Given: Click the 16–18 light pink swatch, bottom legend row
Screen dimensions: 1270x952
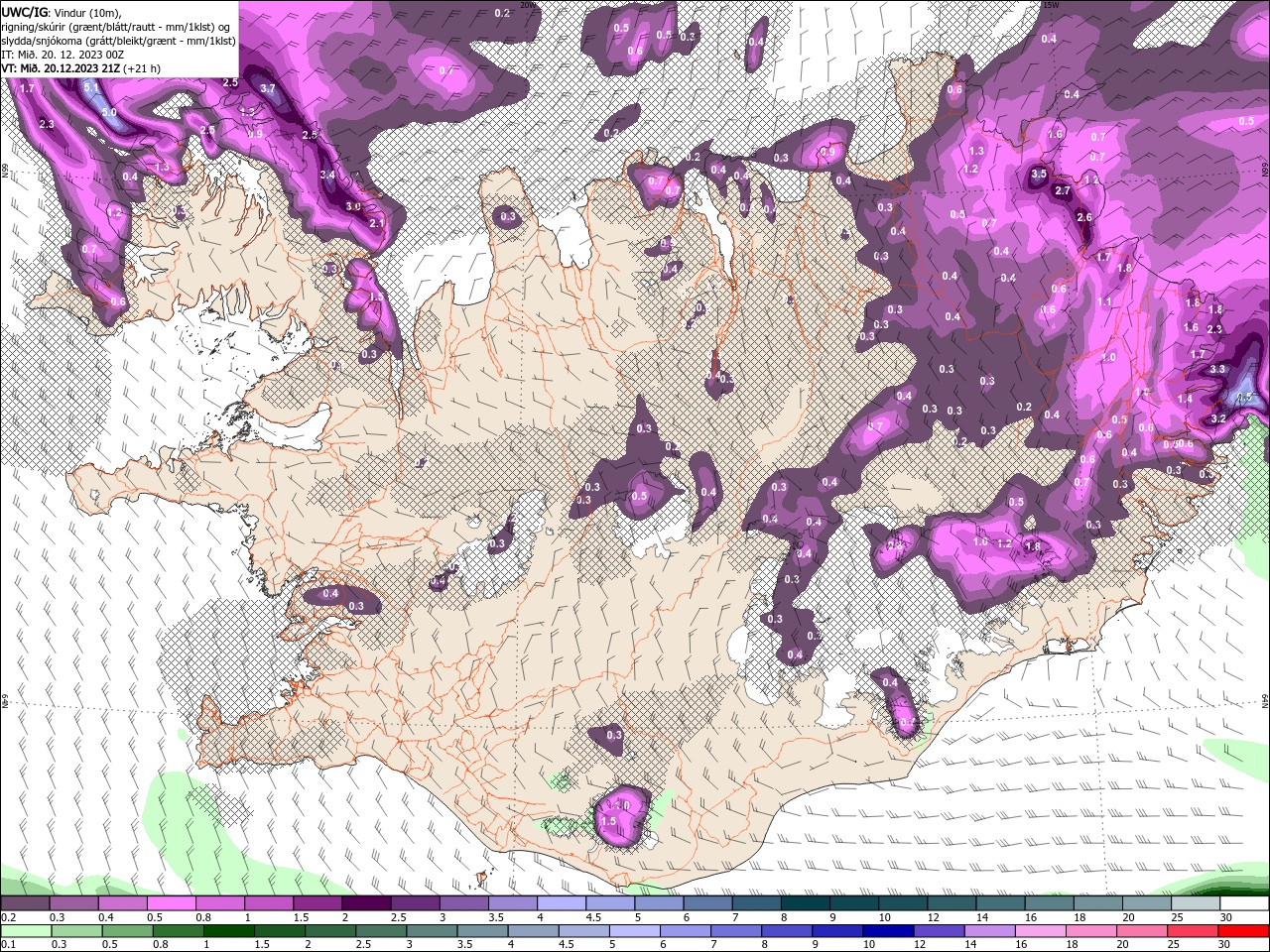Looking at the screenshot, I should (1040, 930).
